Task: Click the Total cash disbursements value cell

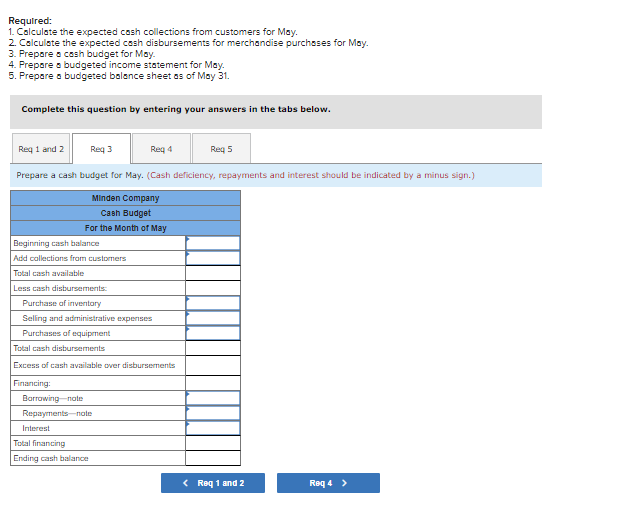Action: (x=213, y=348)
